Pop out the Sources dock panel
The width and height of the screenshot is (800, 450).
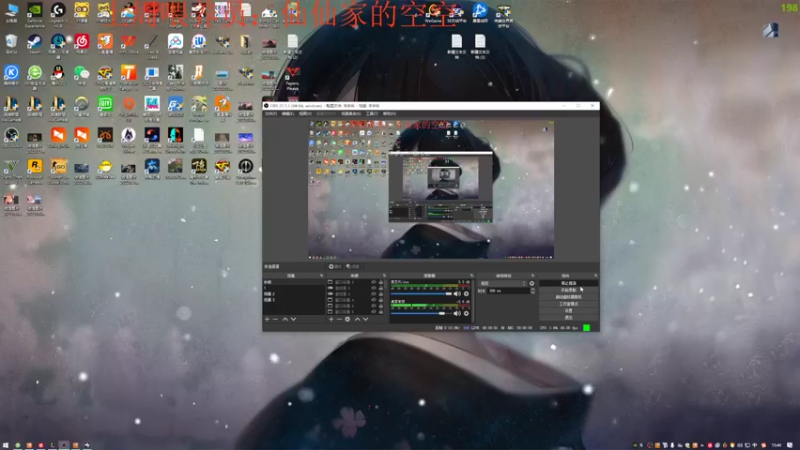pos(384,276)
